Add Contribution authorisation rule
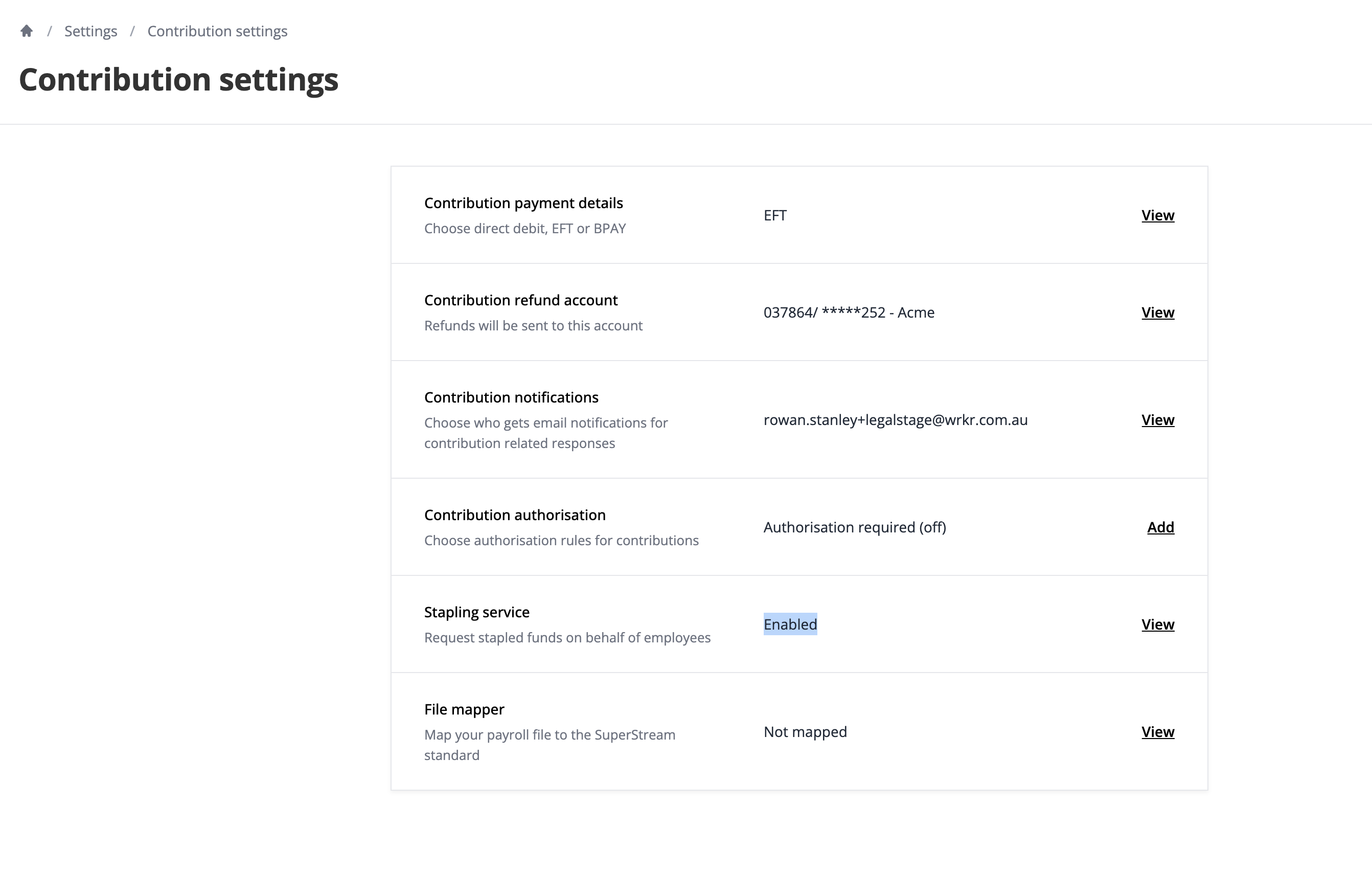 [1160, 527]
